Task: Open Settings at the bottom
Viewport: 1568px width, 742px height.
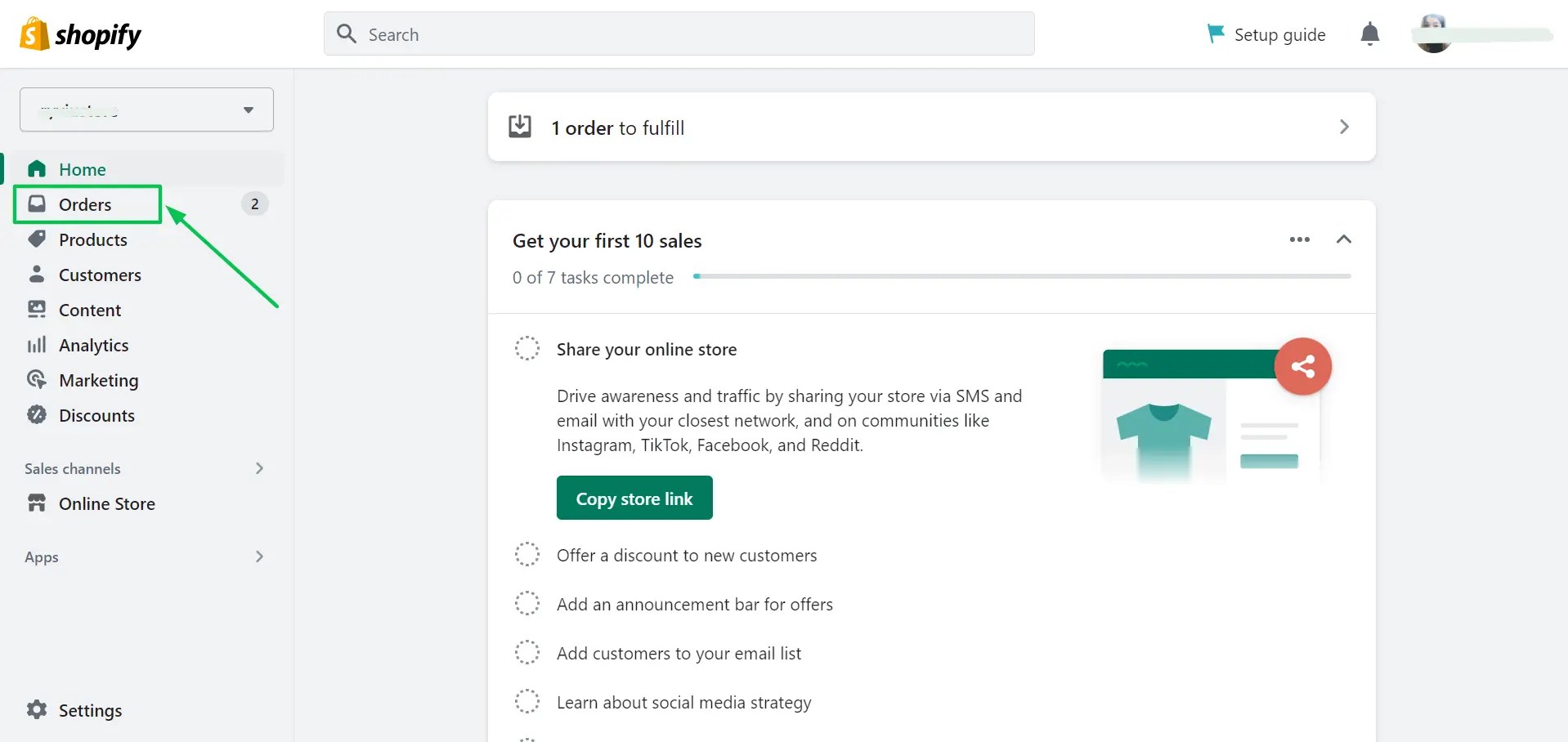Action: click(90, 710)
